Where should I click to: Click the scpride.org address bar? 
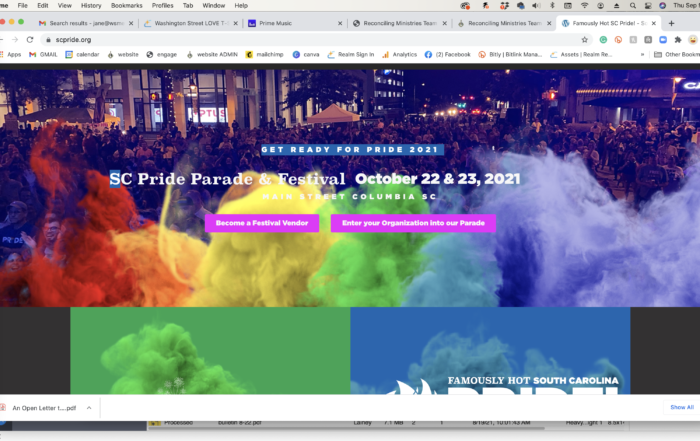click(x=312, y=40)
